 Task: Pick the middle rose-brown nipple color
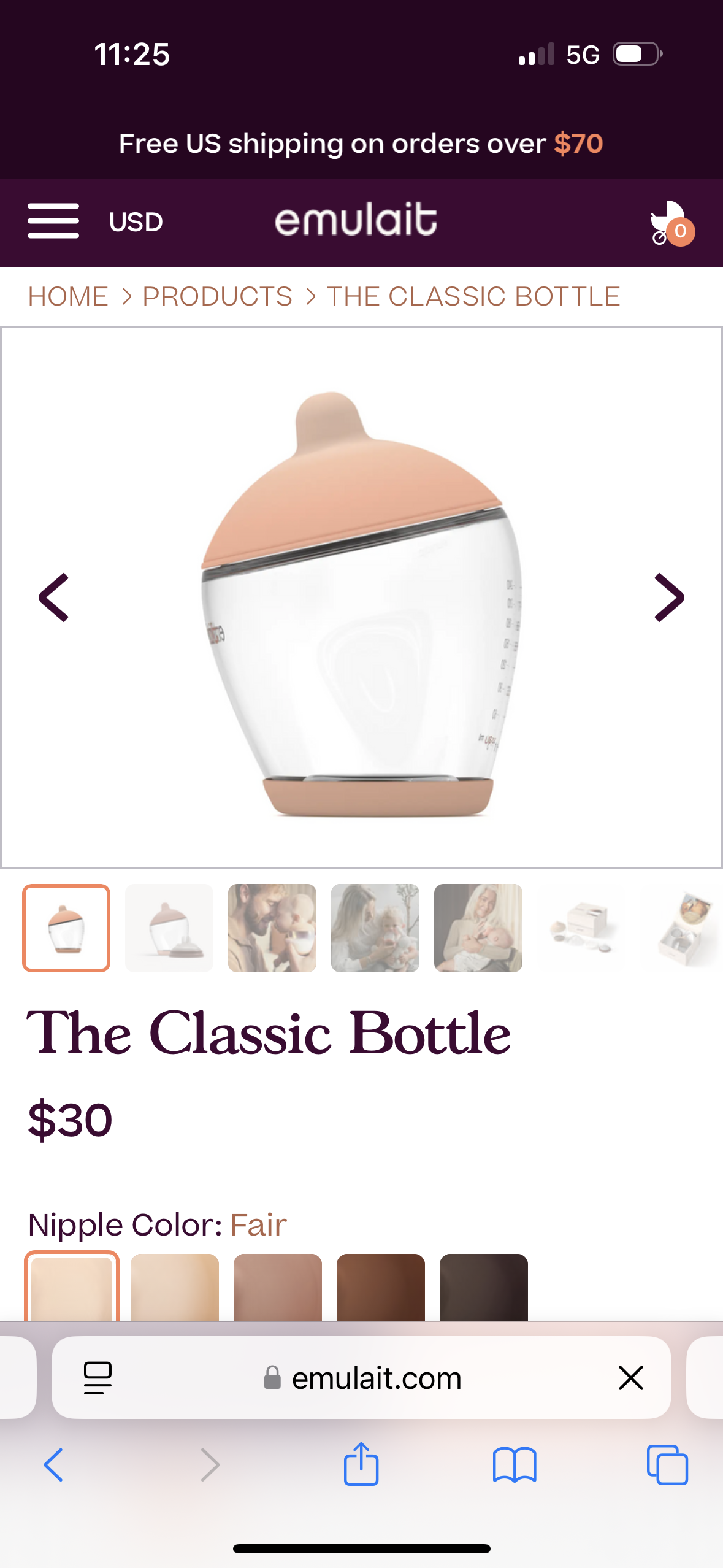(x=278, y=1287)
